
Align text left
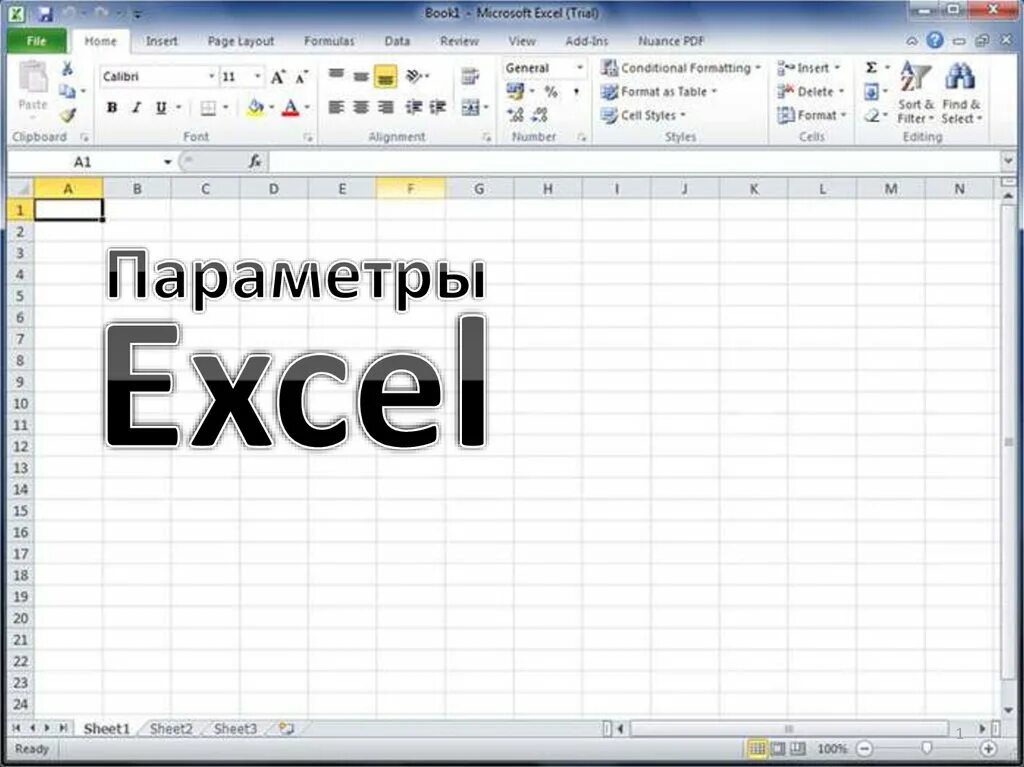tap(336, 106)
